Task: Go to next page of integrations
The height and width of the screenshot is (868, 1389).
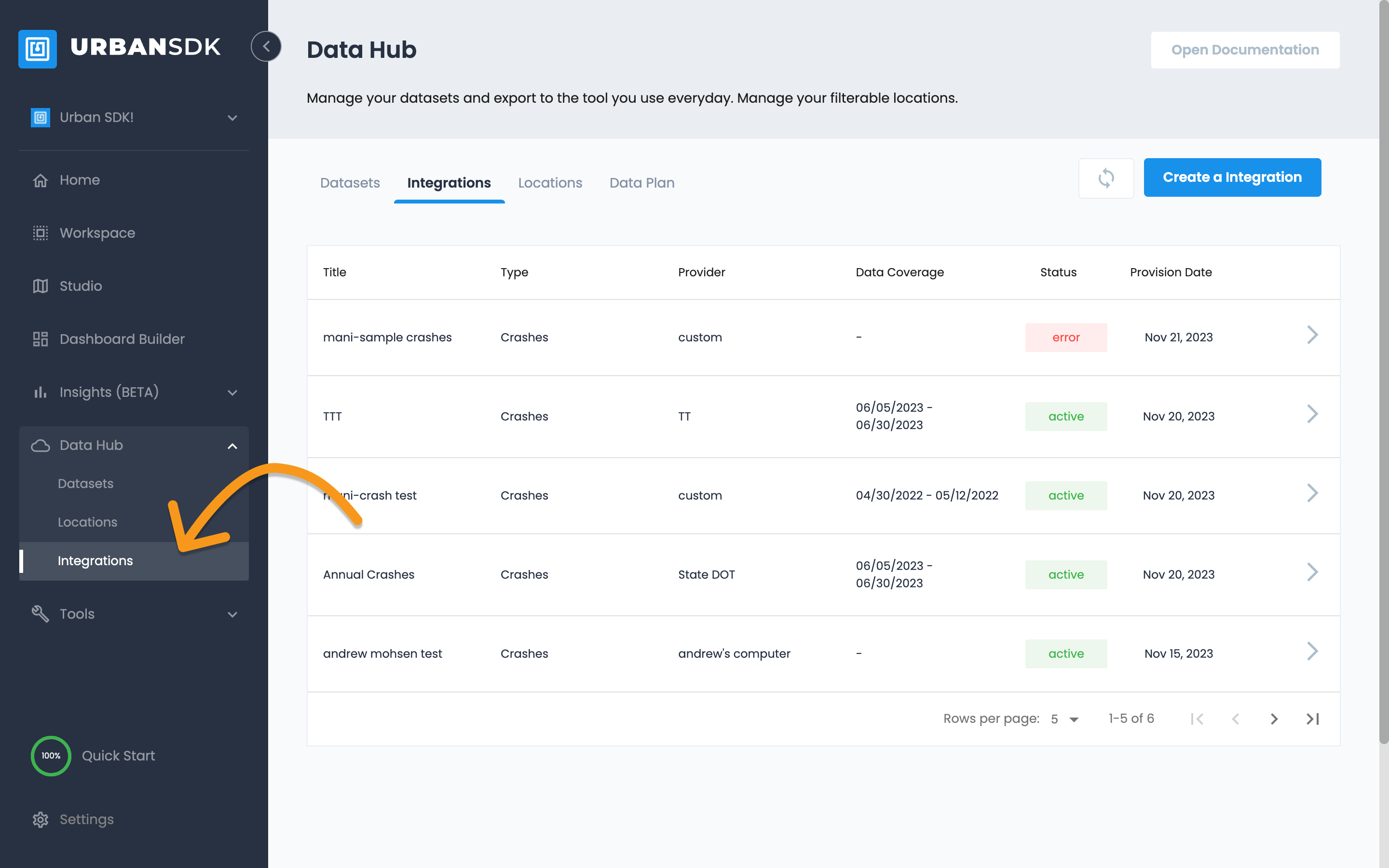Action: tap(1274, 719)
